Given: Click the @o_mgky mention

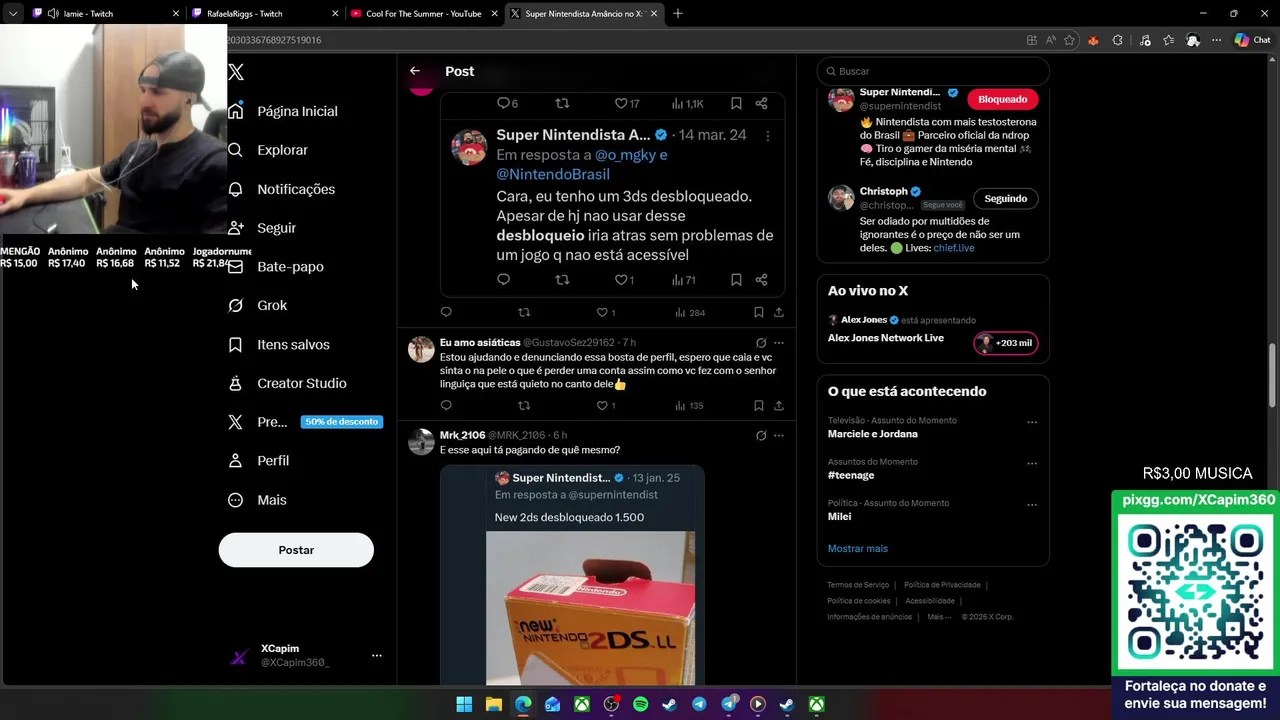Looking at the screenshot, I should point(625,155).
